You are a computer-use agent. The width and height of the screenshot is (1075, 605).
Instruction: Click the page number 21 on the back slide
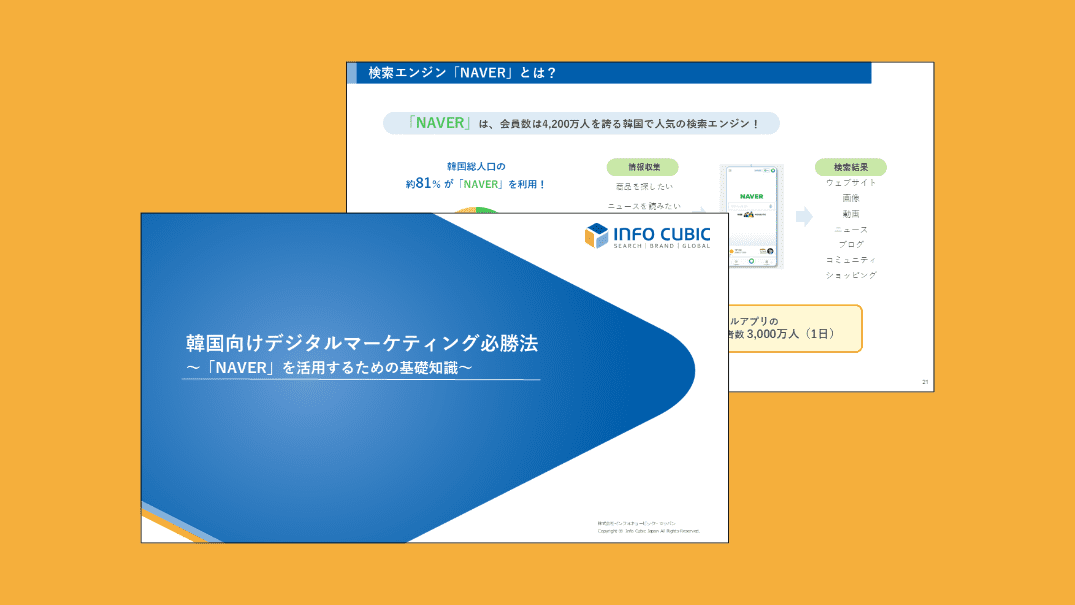925,382
